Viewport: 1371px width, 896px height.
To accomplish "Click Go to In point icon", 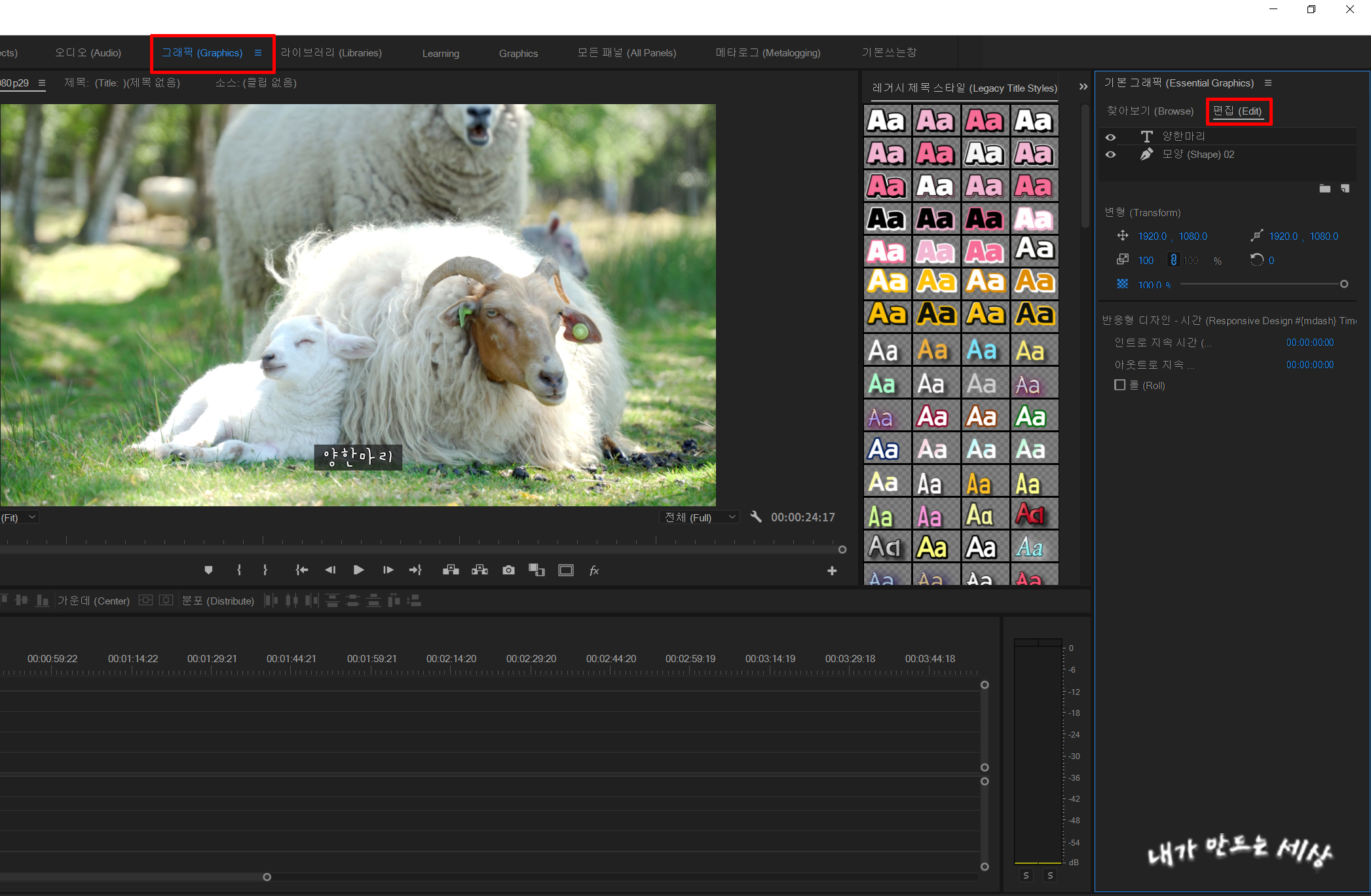I will [x=301, y=570].
